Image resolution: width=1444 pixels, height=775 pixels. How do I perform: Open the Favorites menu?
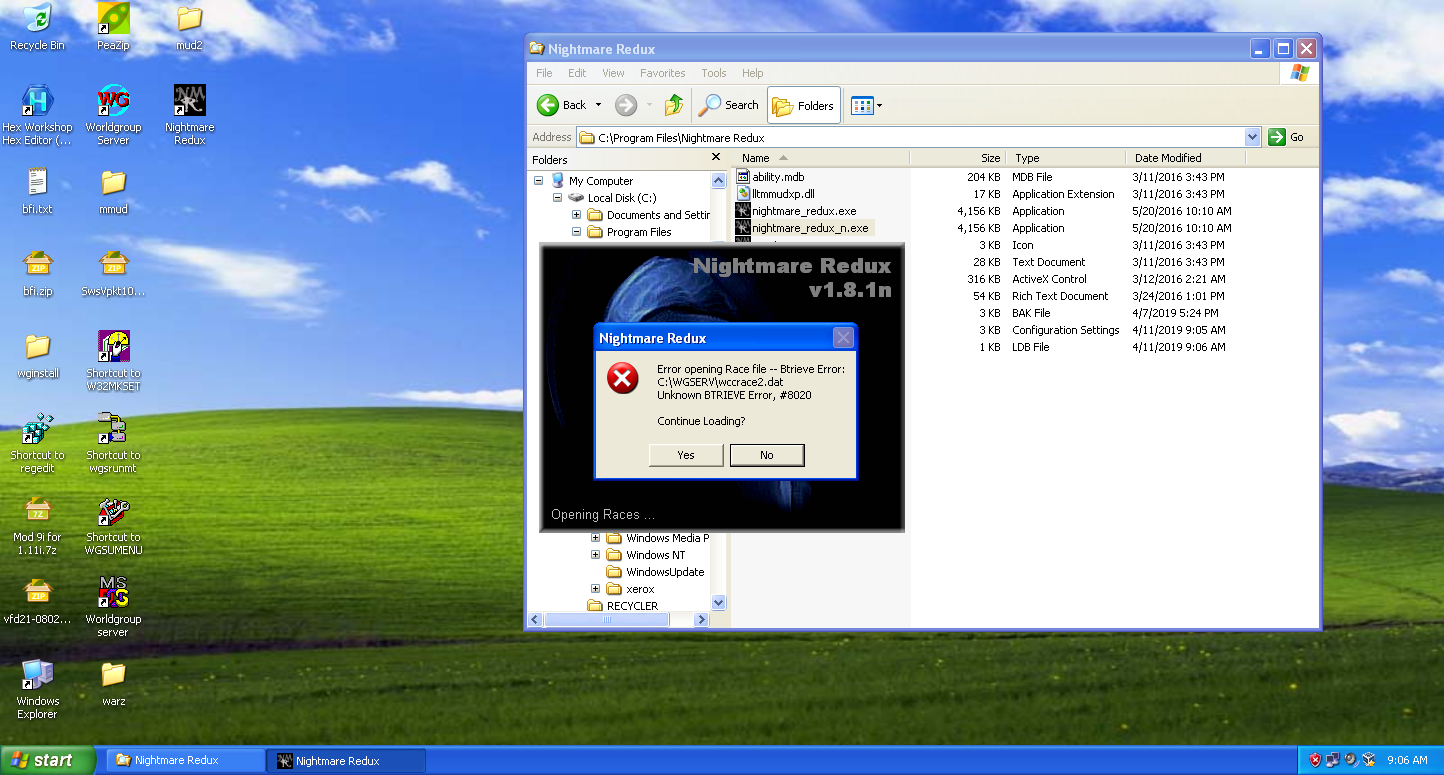[662, 73]
